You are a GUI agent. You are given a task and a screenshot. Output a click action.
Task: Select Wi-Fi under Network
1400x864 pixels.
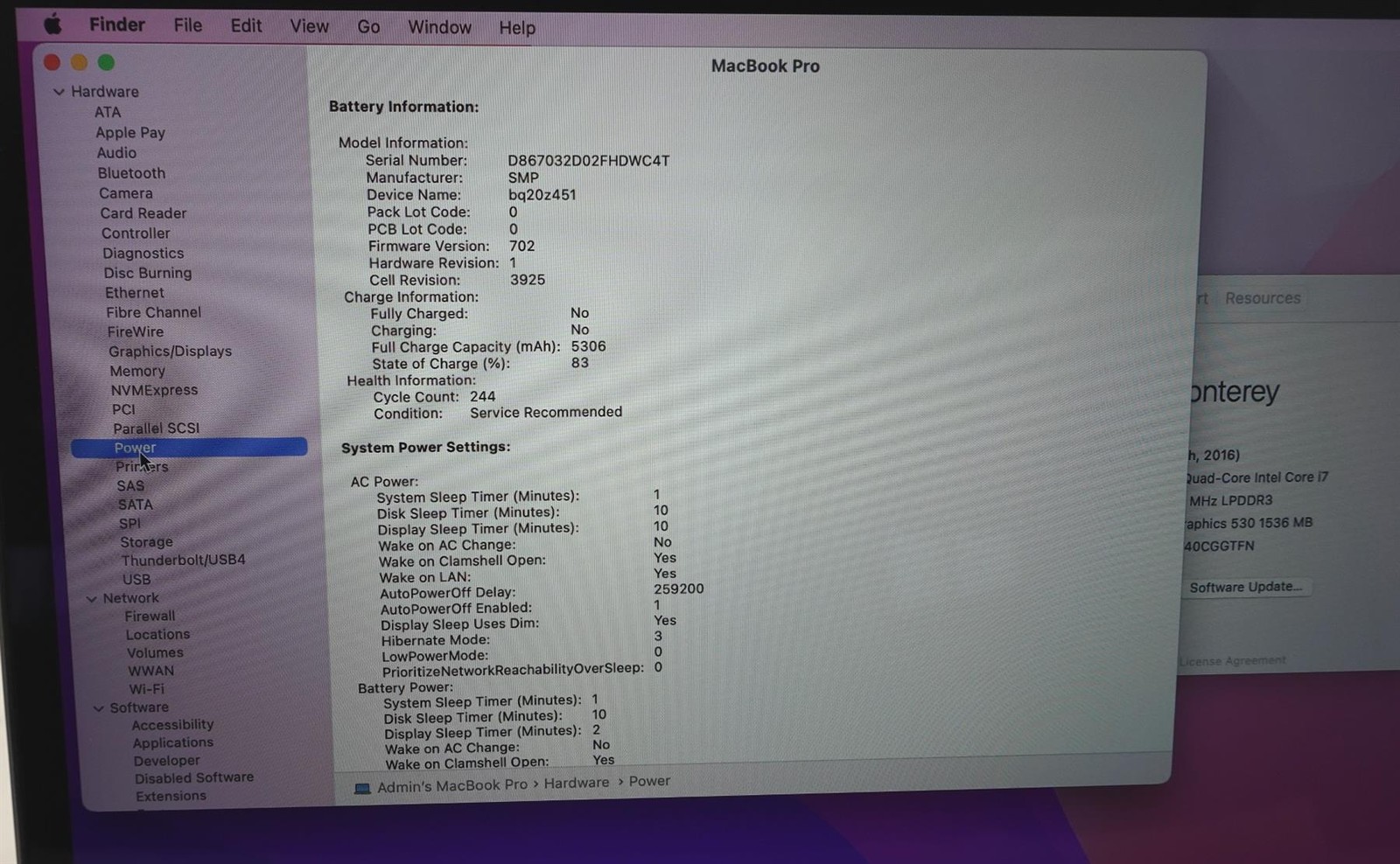pyautogui.click(x=146, y=689)
